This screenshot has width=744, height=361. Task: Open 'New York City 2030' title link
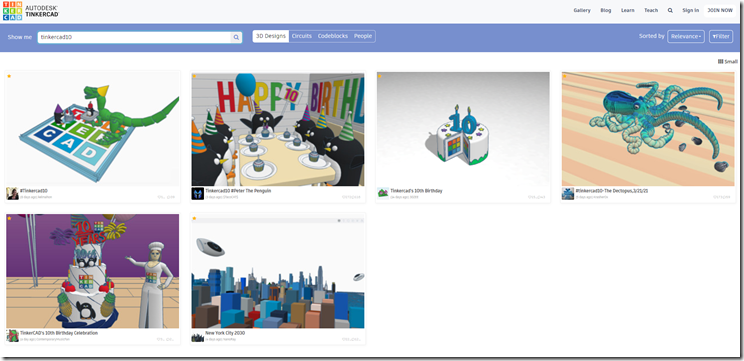point(225,333)
